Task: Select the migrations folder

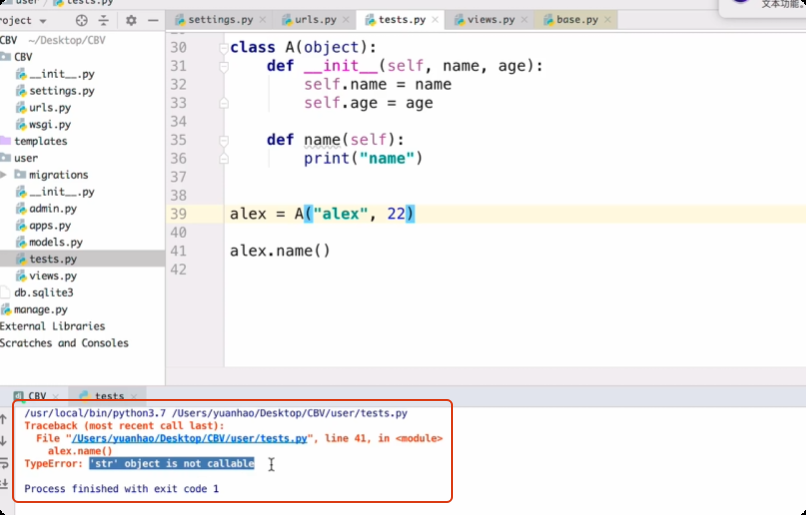Action: click(58, 175)
